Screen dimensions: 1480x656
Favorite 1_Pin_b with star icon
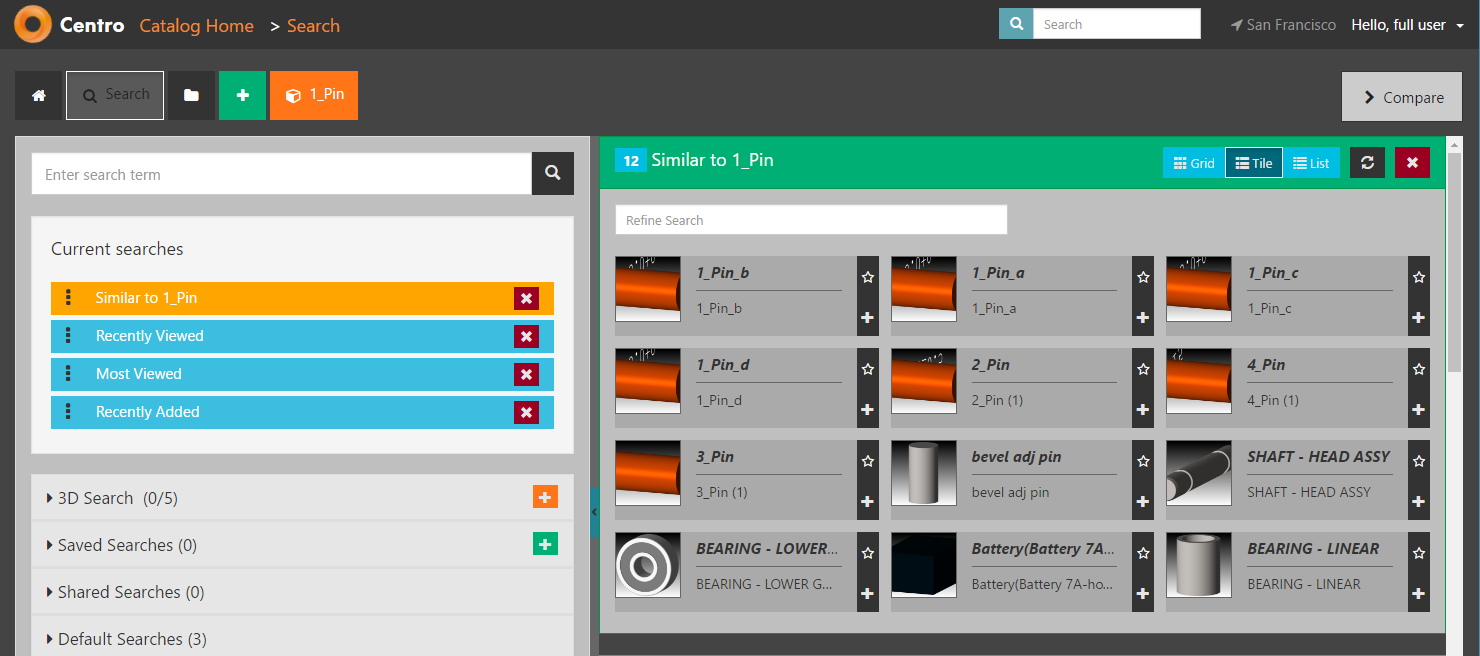(867, 277)
